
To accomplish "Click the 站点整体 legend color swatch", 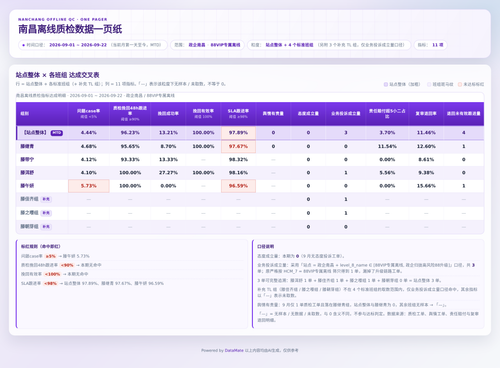I will [386, 84].
